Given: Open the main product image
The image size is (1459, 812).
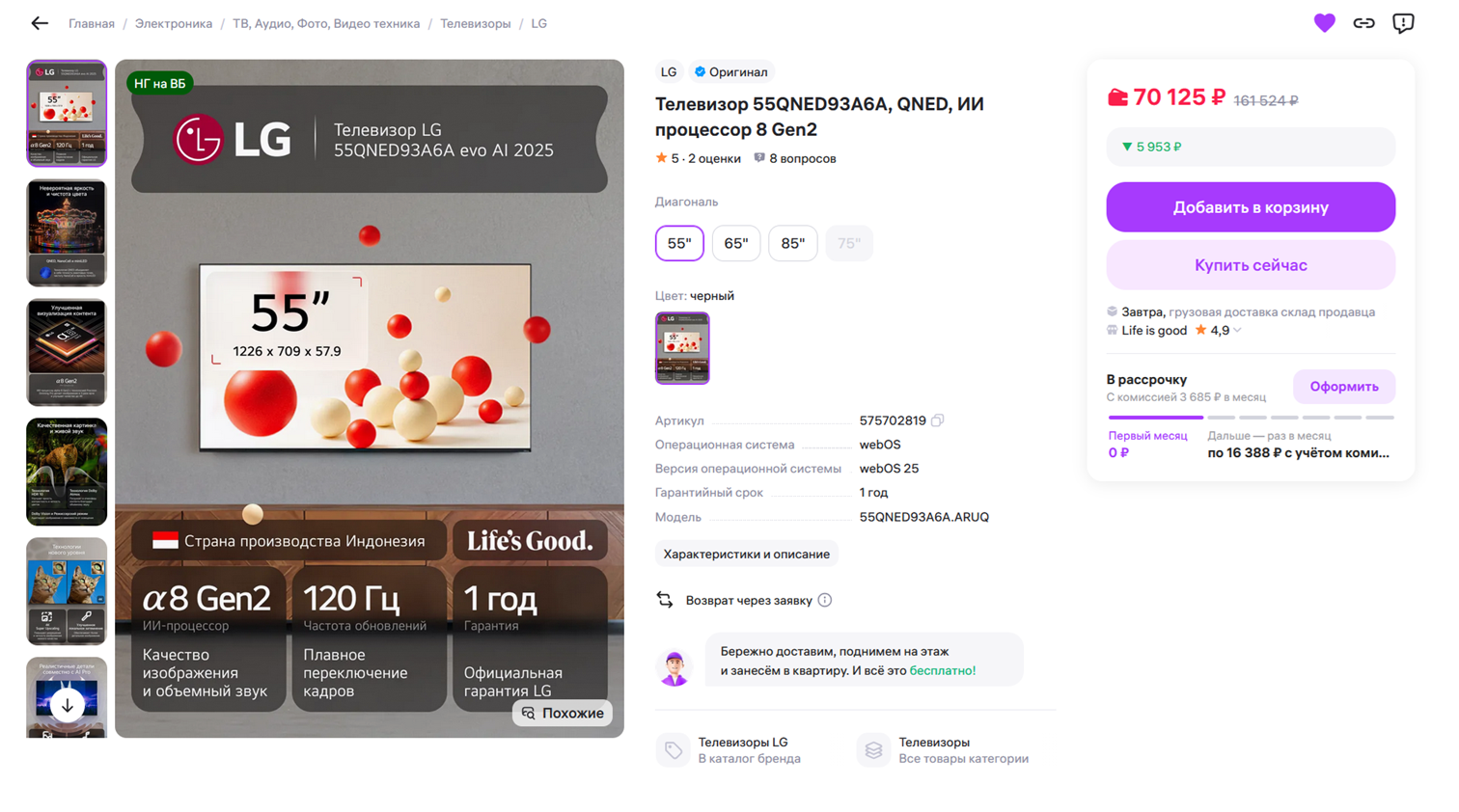Looking at the screenshot, I should 370,398.
